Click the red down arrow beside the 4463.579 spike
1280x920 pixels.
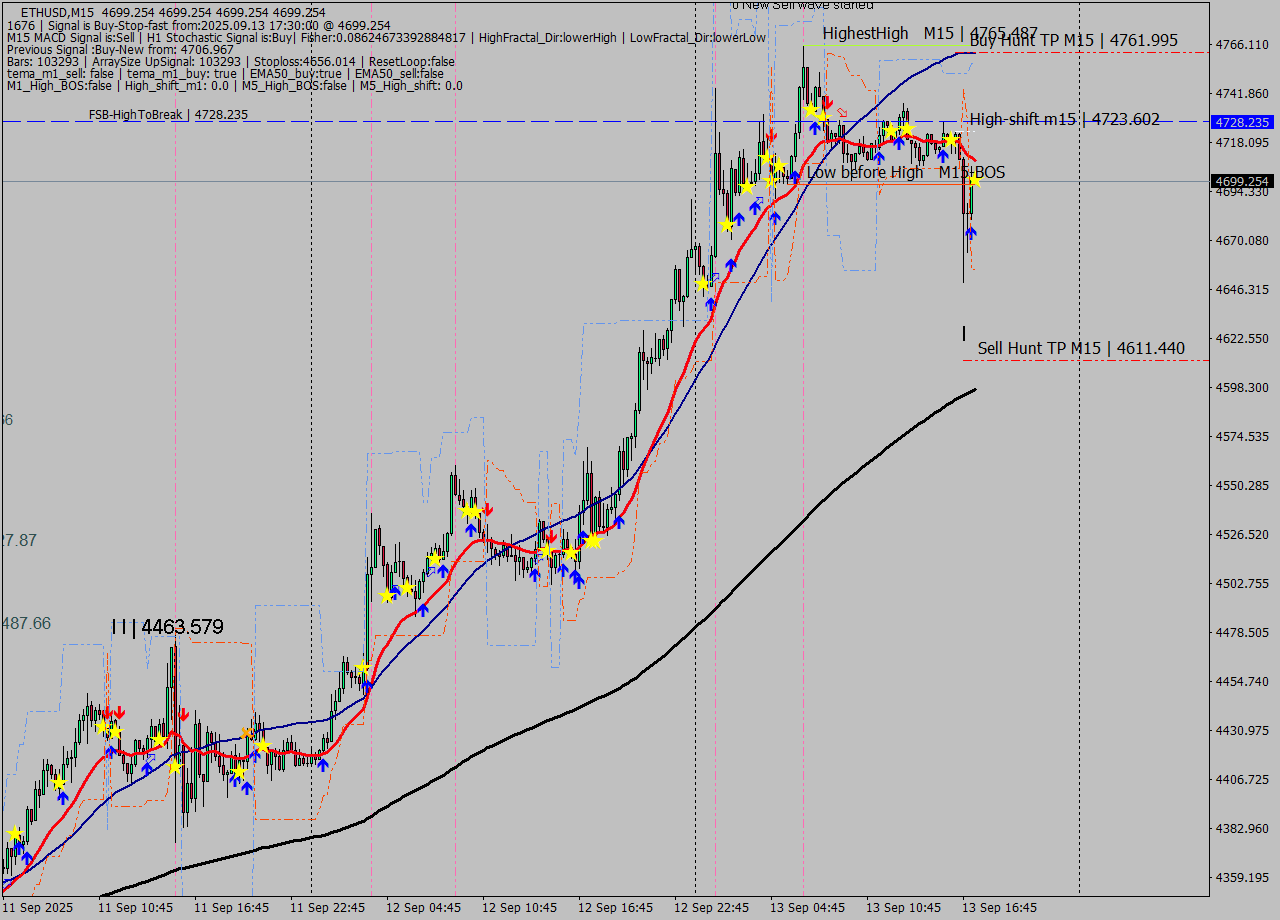183,714
